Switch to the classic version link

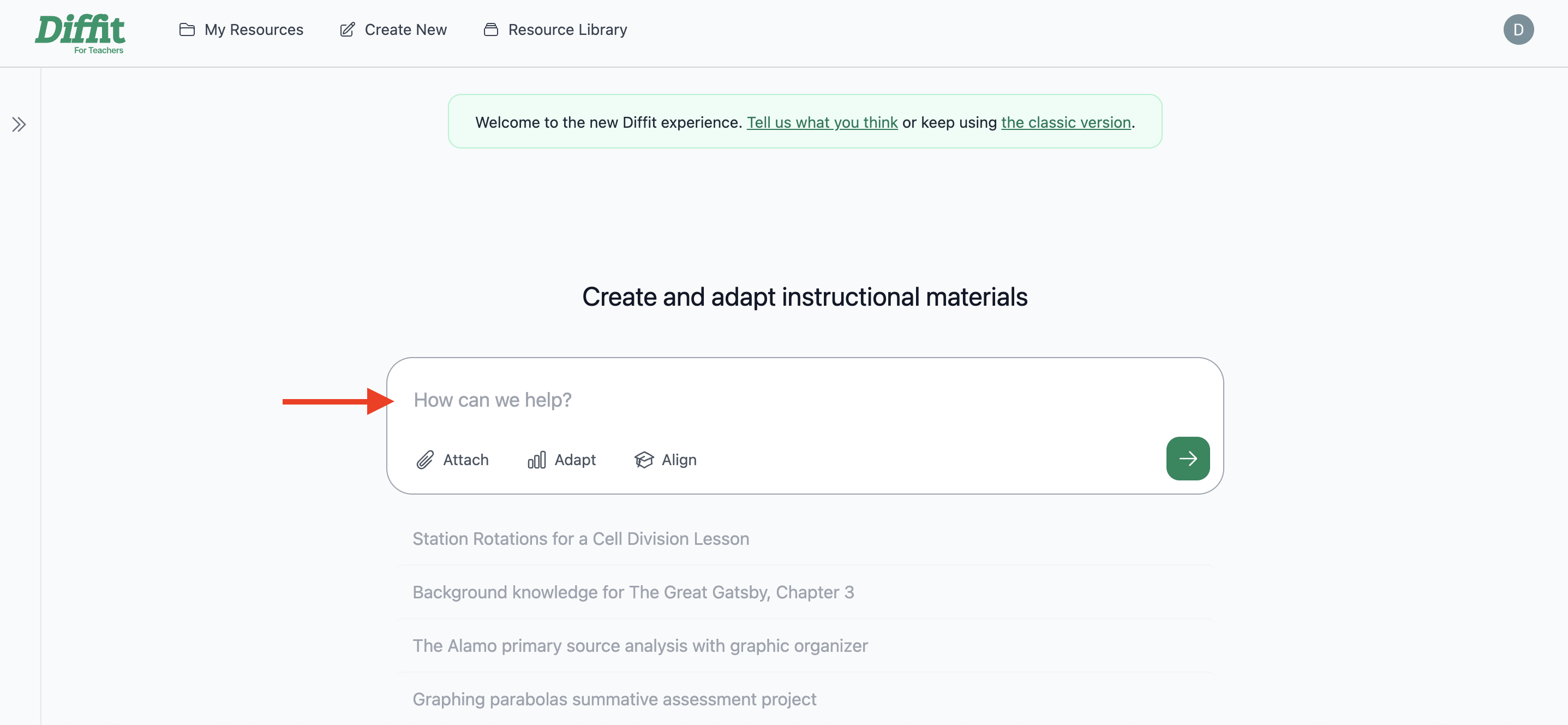click(x=1066, y=122)
